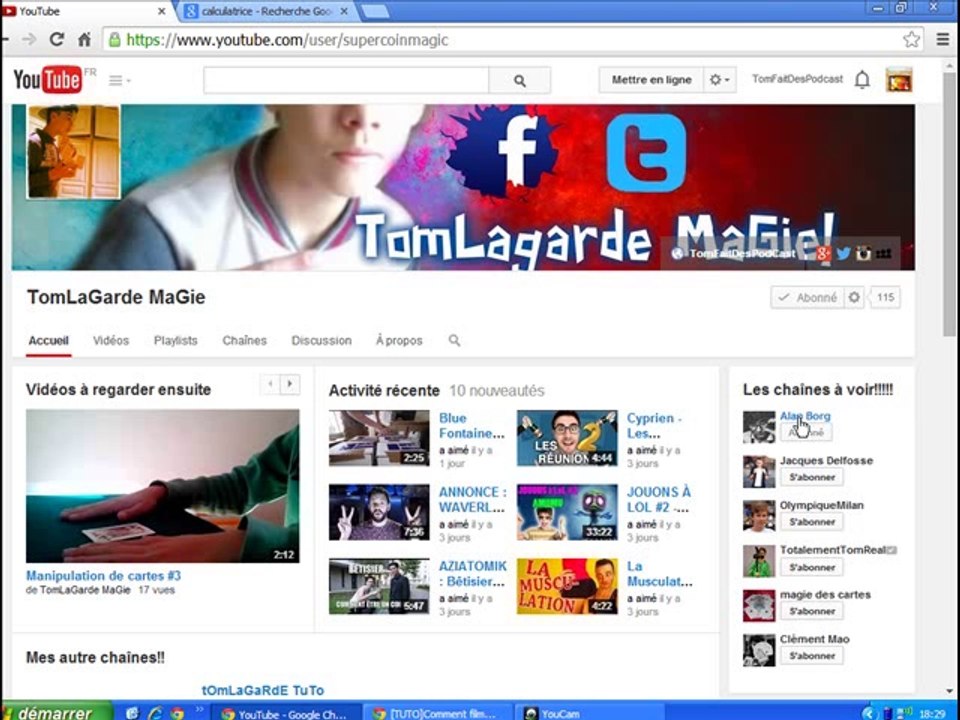Open the Instagram link on banner
This screenshot has width=960, height=720.
pos(863,253)
